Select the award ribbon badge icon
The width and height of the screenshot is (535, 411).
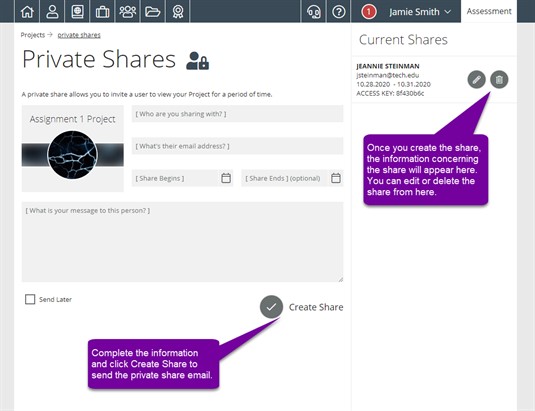(x=178, y=12)
